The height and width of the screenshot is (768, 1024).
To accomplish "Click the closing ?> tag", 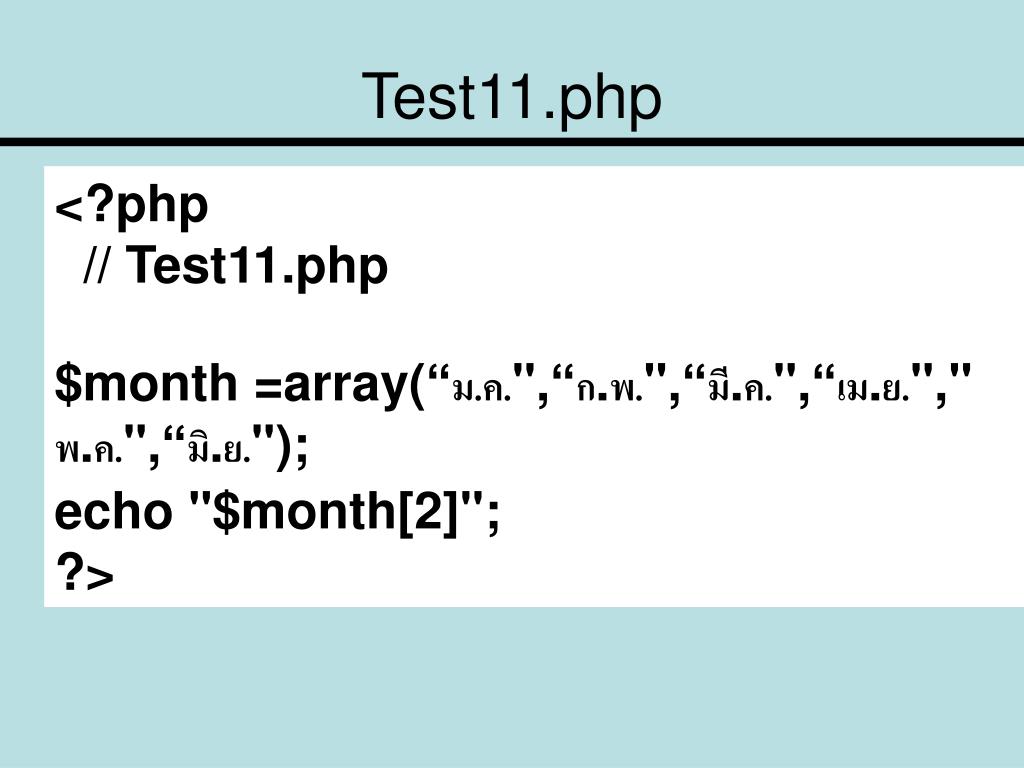I will (x=85, y=575).
